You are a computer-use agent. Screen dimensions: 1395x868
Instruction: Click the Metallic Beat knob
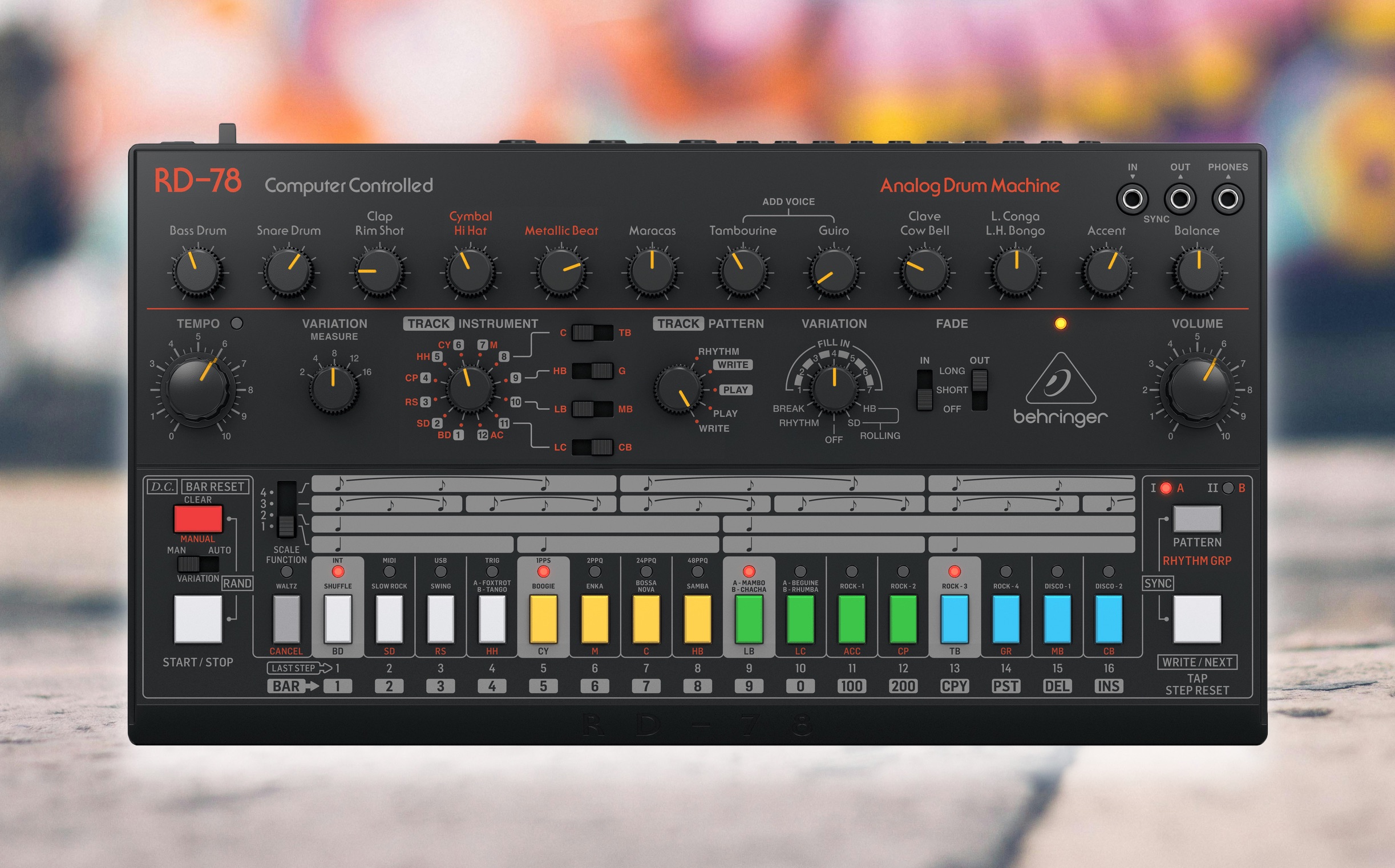click(561, 271)
